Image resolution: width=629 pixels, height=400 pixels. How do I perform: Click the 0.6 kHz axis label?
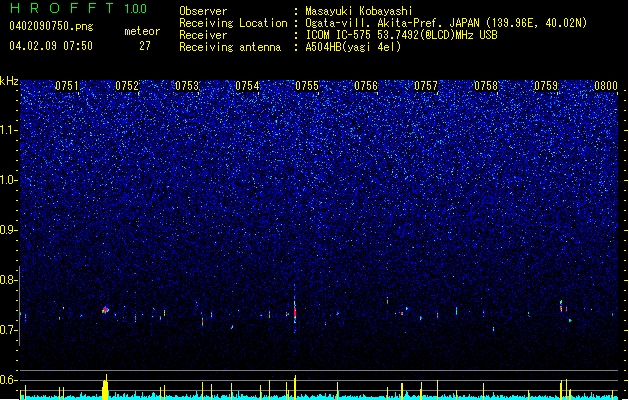[9, 380]
